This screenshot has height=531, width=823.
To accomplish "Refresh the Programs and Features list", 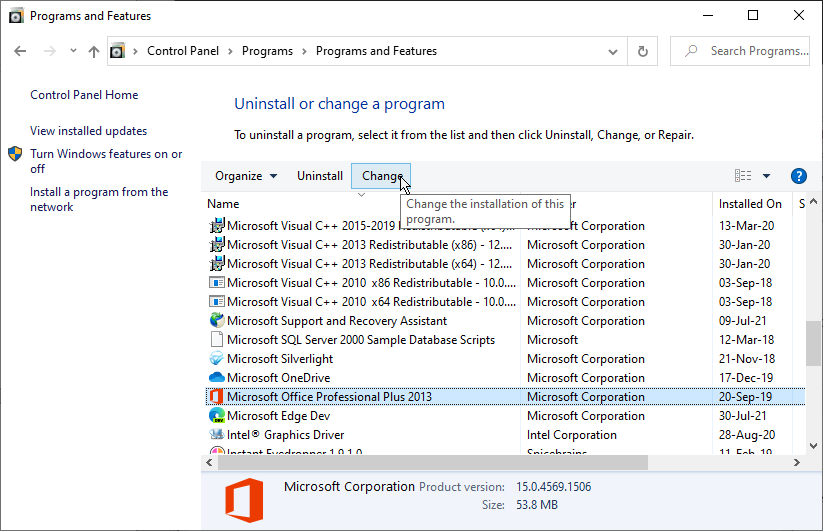I will (x=642, y=51).
